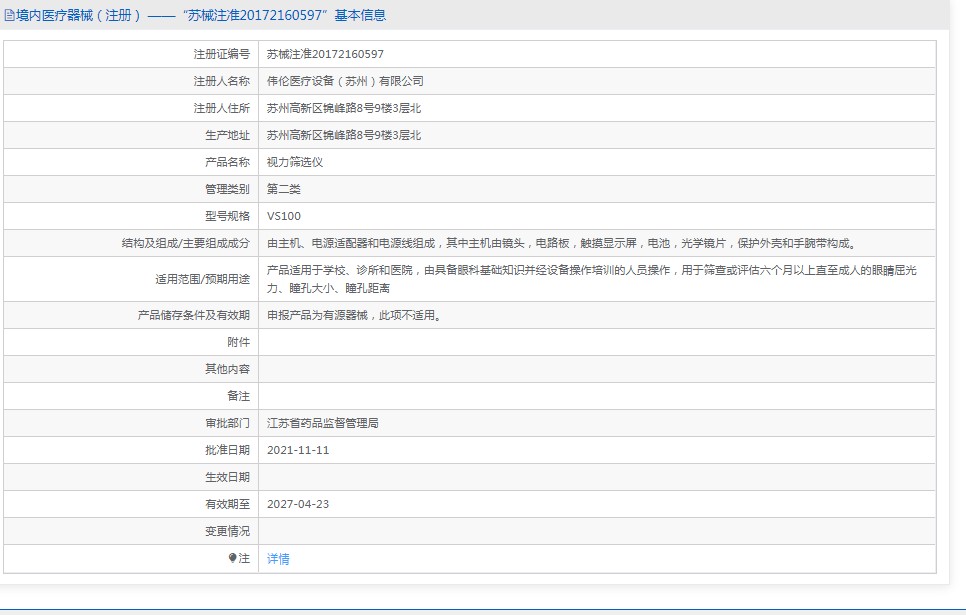Select company name 伟伦医疗设备（苏州）有限公司

(345, 81)
